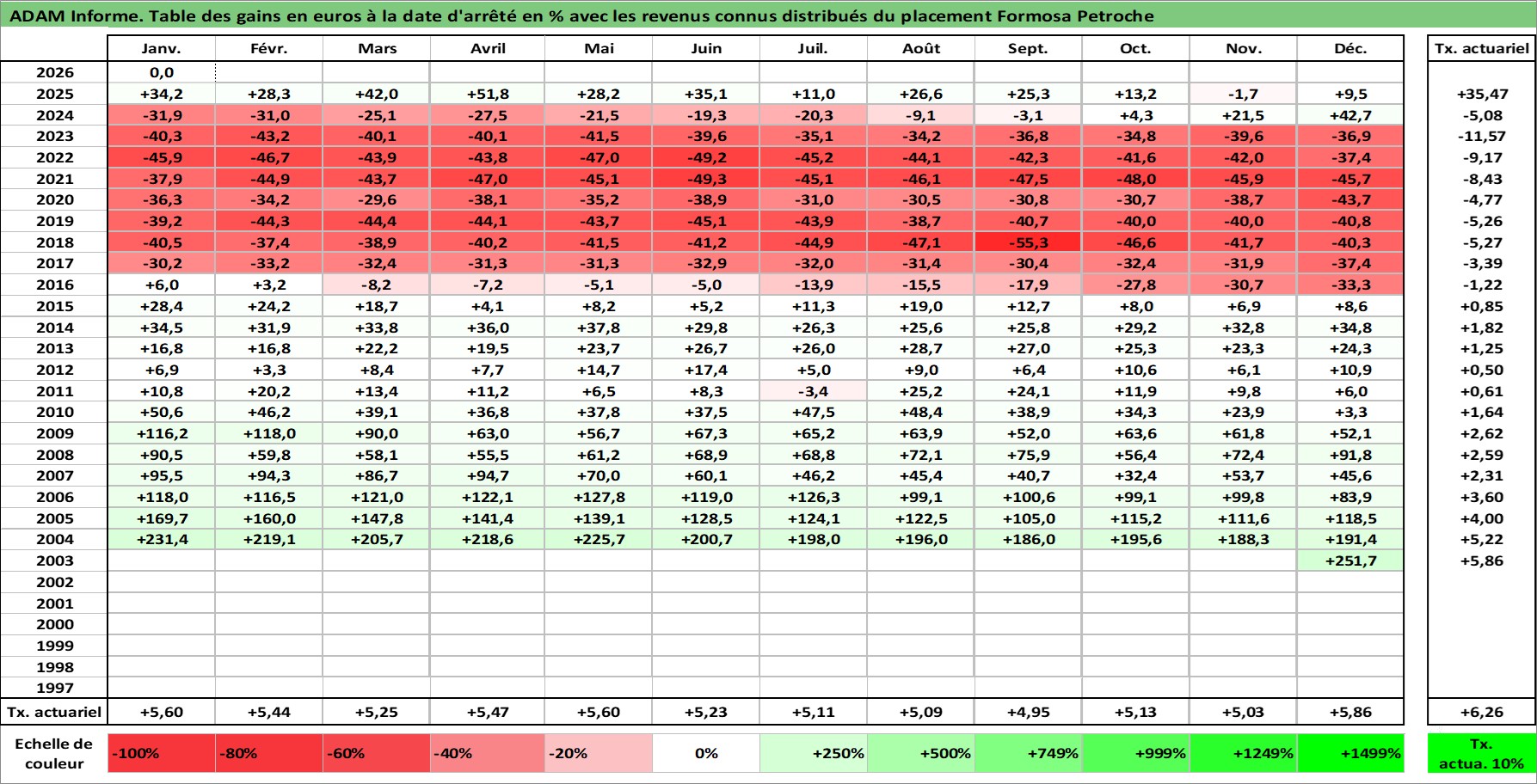Viewport: 1537px width, 784px height.
Task: Select the 1997 row label
Action: (54, 688)
